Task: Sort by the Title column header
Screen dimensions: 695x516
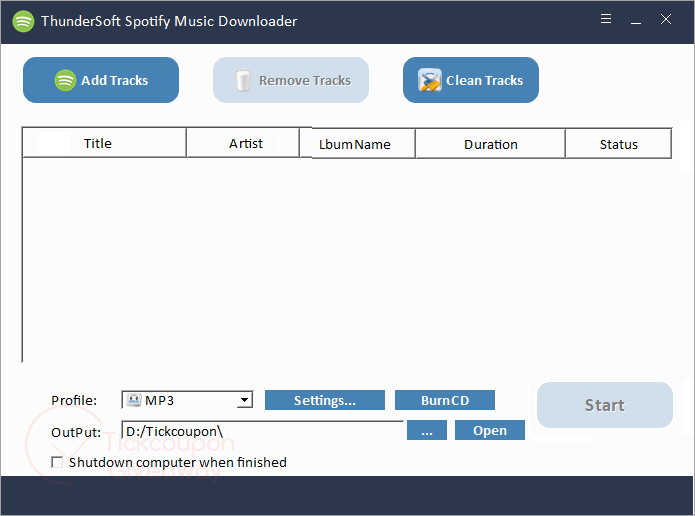Action: coord(104,143)
